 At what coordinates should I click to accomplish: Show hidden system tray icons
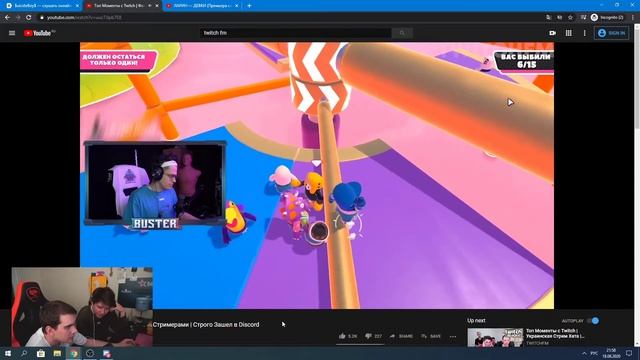point(584,353)
